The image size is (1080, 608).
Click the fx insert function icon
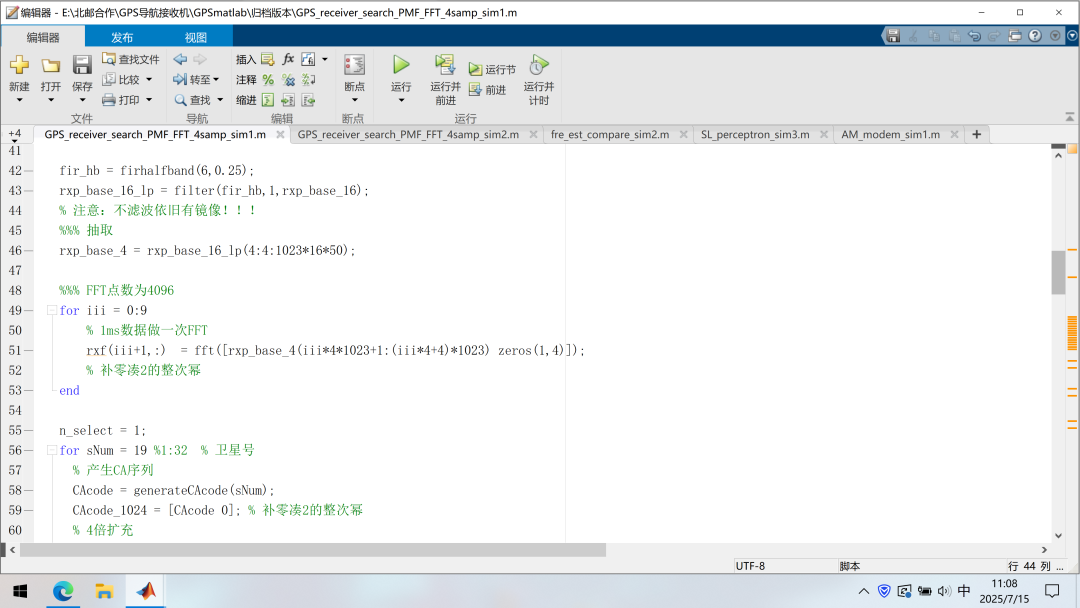tap(288, 59)
